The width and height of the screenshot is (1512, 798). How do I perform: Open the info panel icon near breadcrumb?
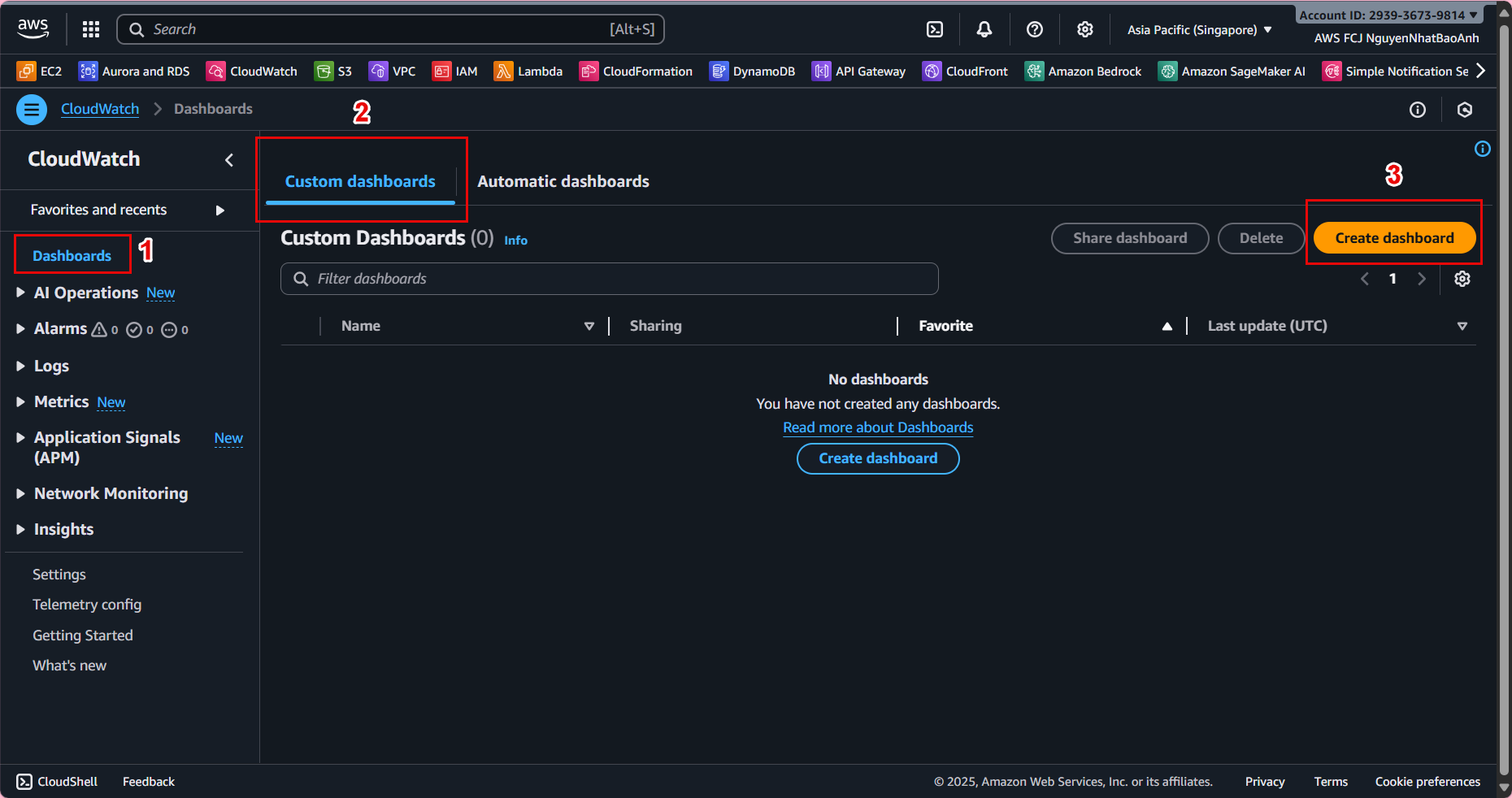click(x=1418, y=110)
